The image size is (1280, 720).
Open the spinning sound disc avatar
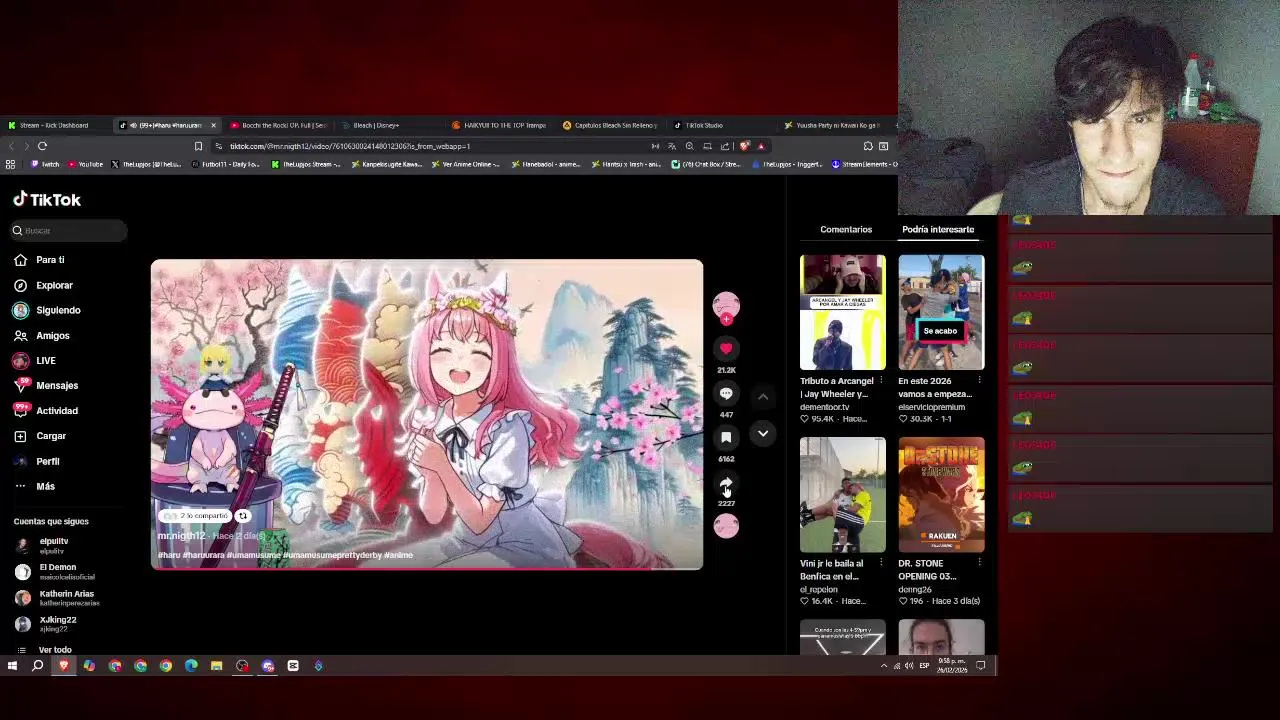tap(726, 526)
